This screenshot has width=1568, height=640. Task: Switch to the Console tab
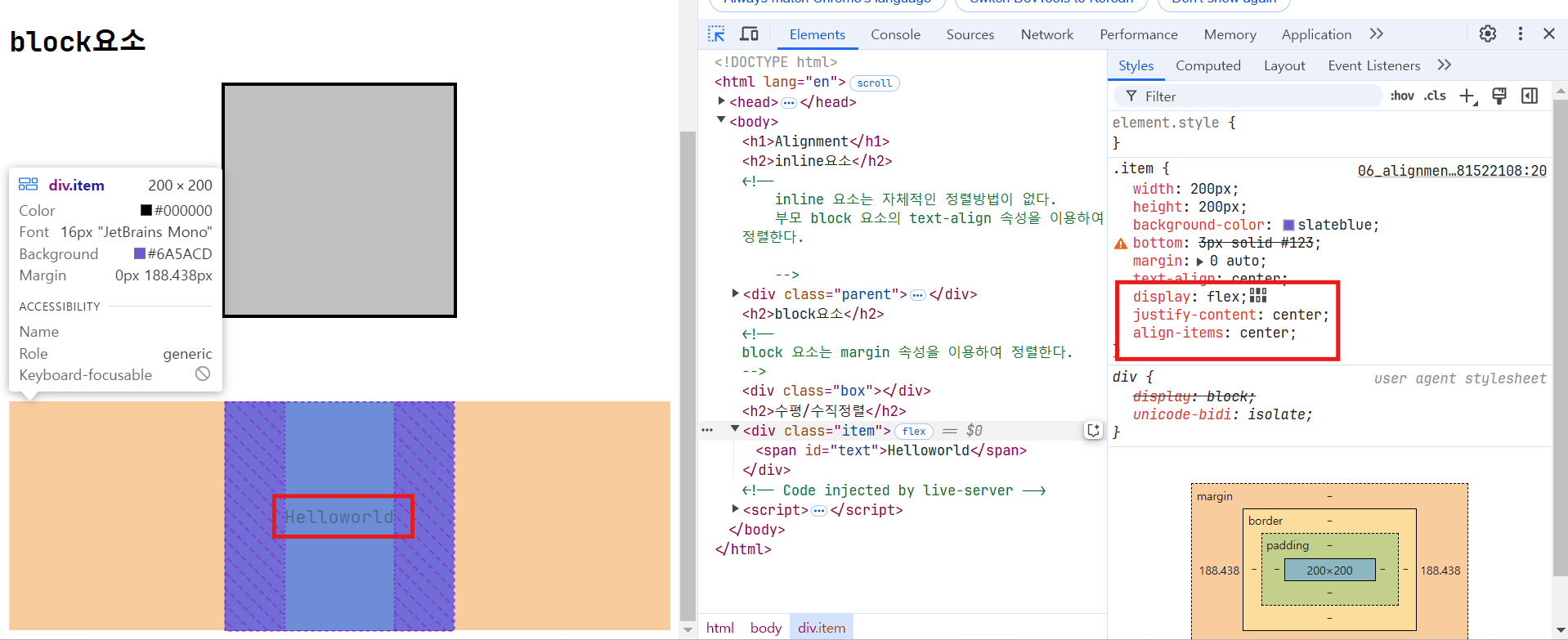895,34
